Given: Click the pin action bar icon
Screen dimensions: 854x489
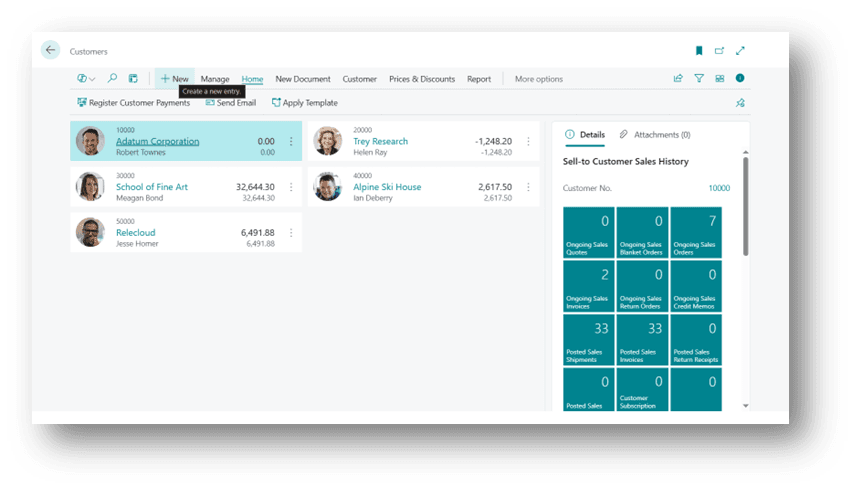Looking at the screenshot, I should tap(740, 103).
